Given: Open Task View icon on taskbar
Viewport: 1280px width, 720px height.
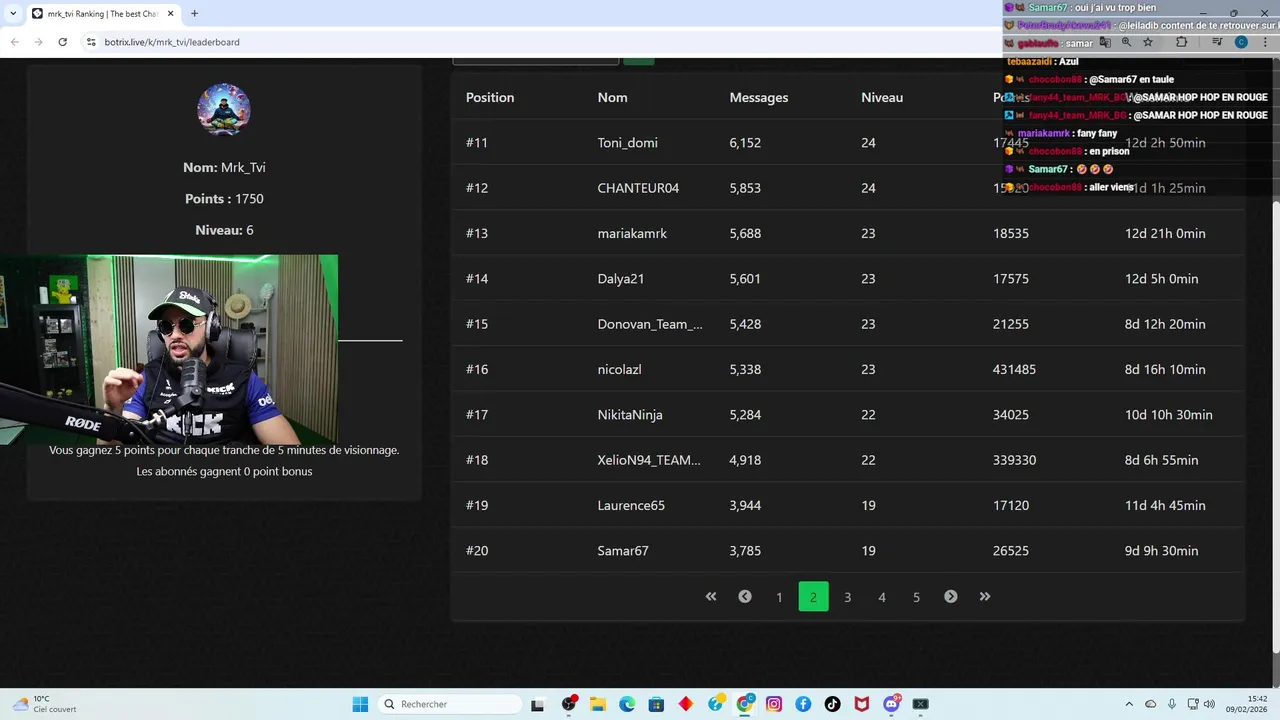Looking at the screenshot, I should 537,704.
